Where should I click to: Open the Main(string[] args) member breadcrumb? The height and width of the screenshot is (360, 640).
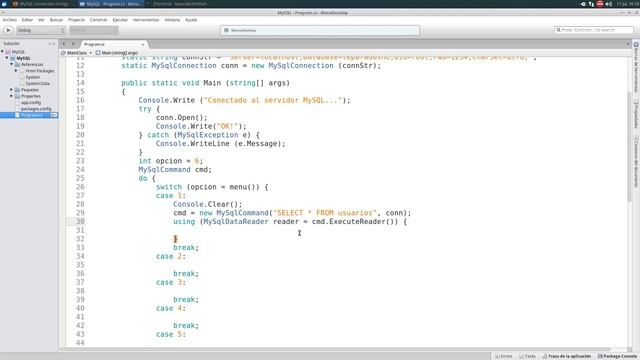pyautogui.click(x=117, y=53)
